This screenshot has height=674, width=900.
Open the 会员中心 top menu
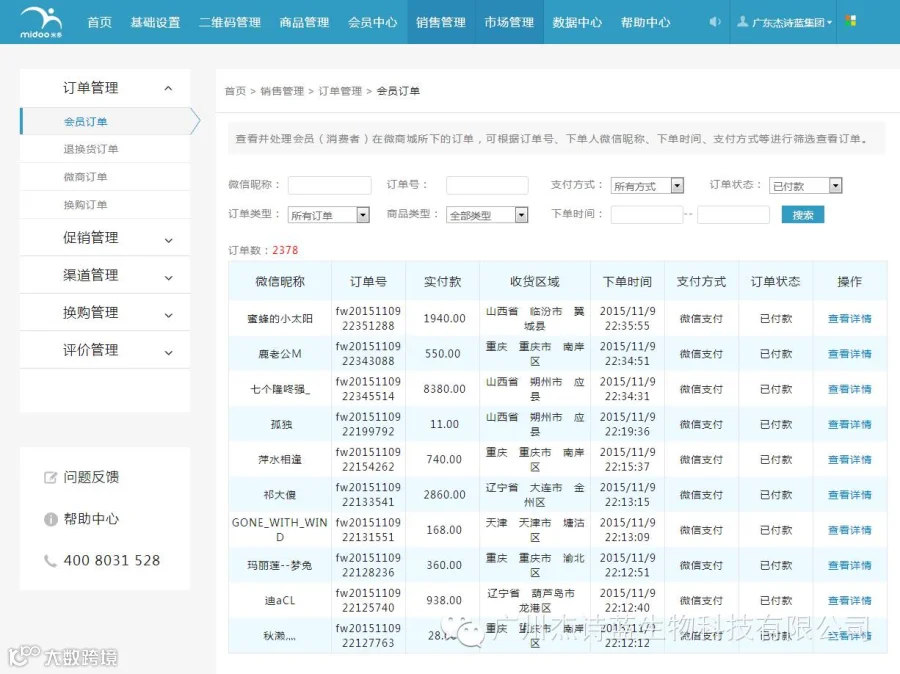pyautogui.click(x=373, y=22)
